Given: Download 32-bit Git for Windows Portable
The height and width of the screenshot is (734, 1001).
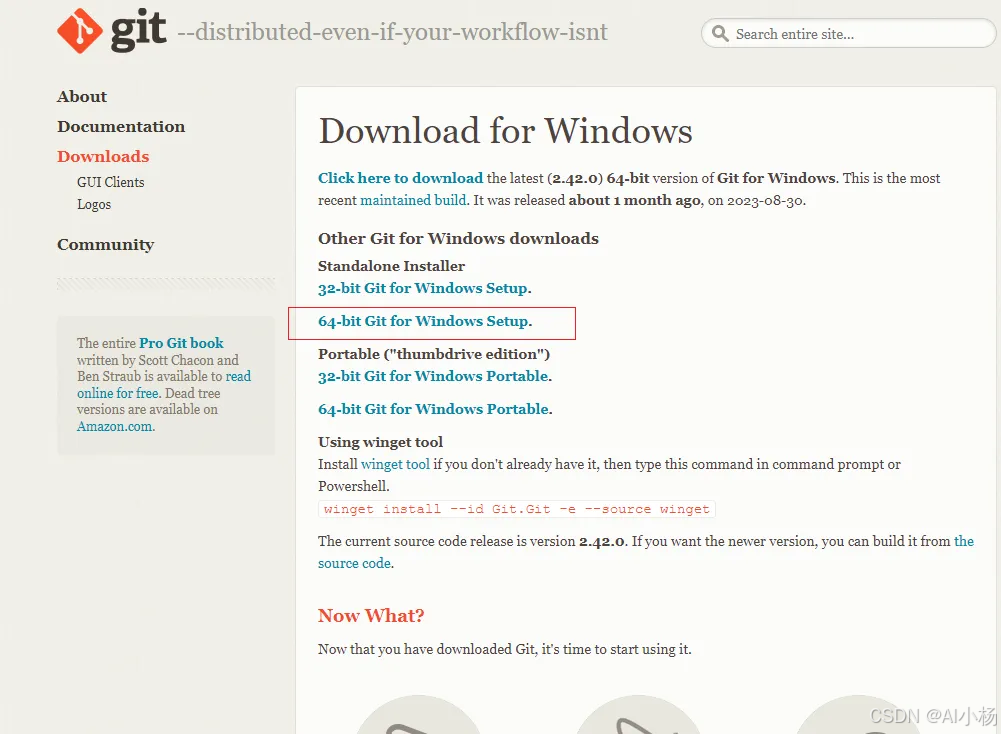Looking at the screenshot, I should click(435, 377).
